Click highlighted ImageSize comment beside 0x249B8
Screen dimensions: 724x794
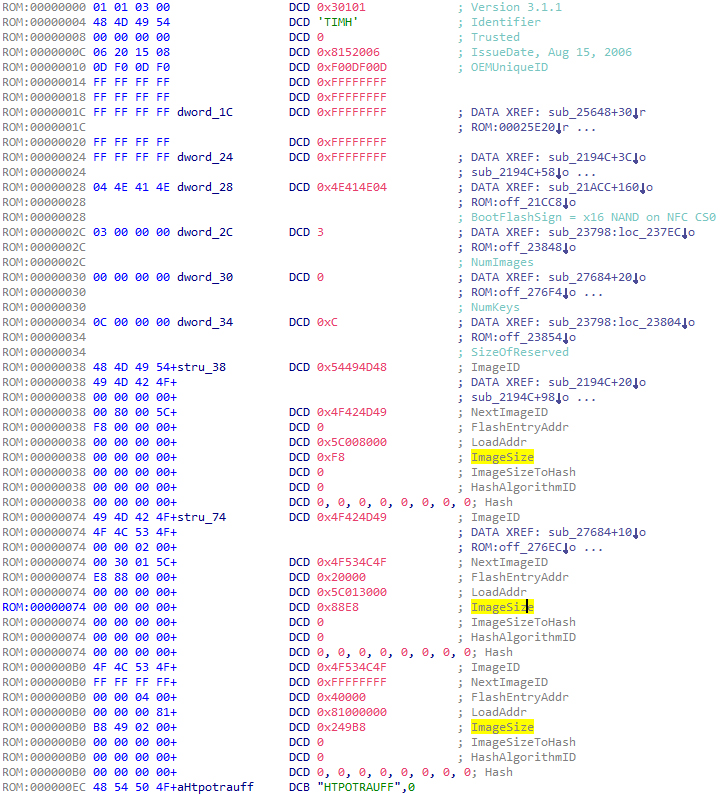click(x=502, y=727)
